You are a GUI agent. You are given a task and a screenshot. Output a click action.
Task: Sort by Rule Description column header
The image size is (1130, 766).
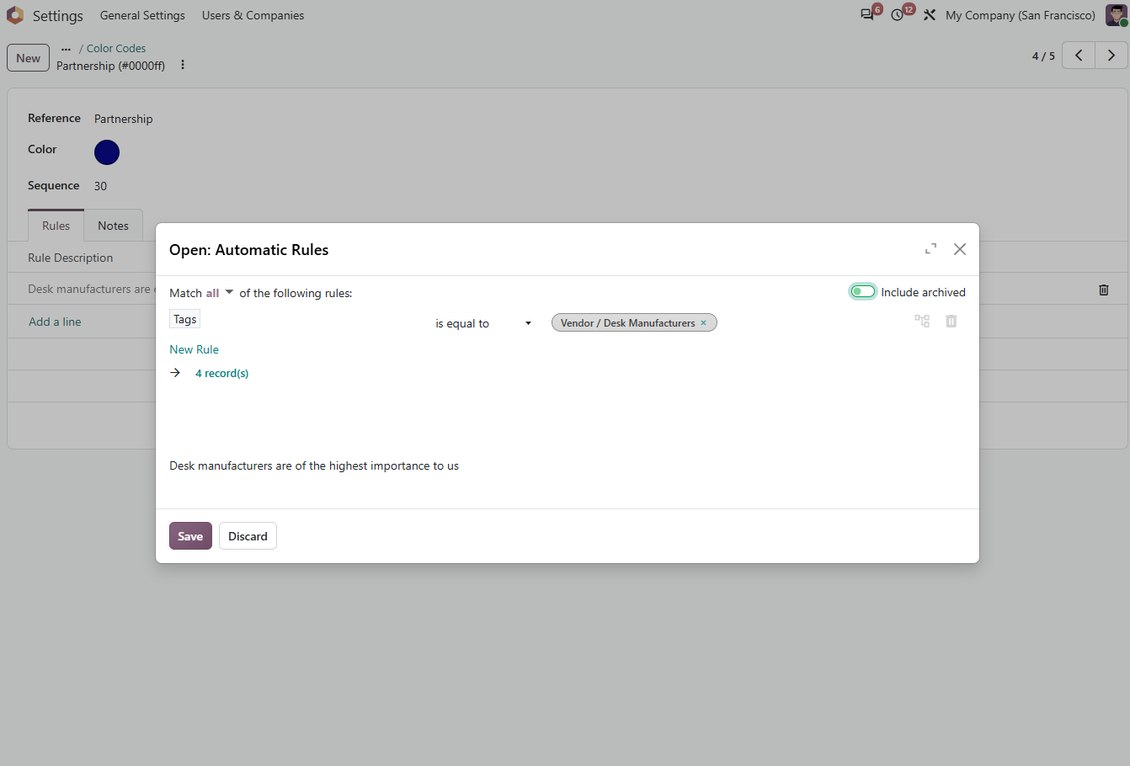pyautogui.click(x=71, y=258)
